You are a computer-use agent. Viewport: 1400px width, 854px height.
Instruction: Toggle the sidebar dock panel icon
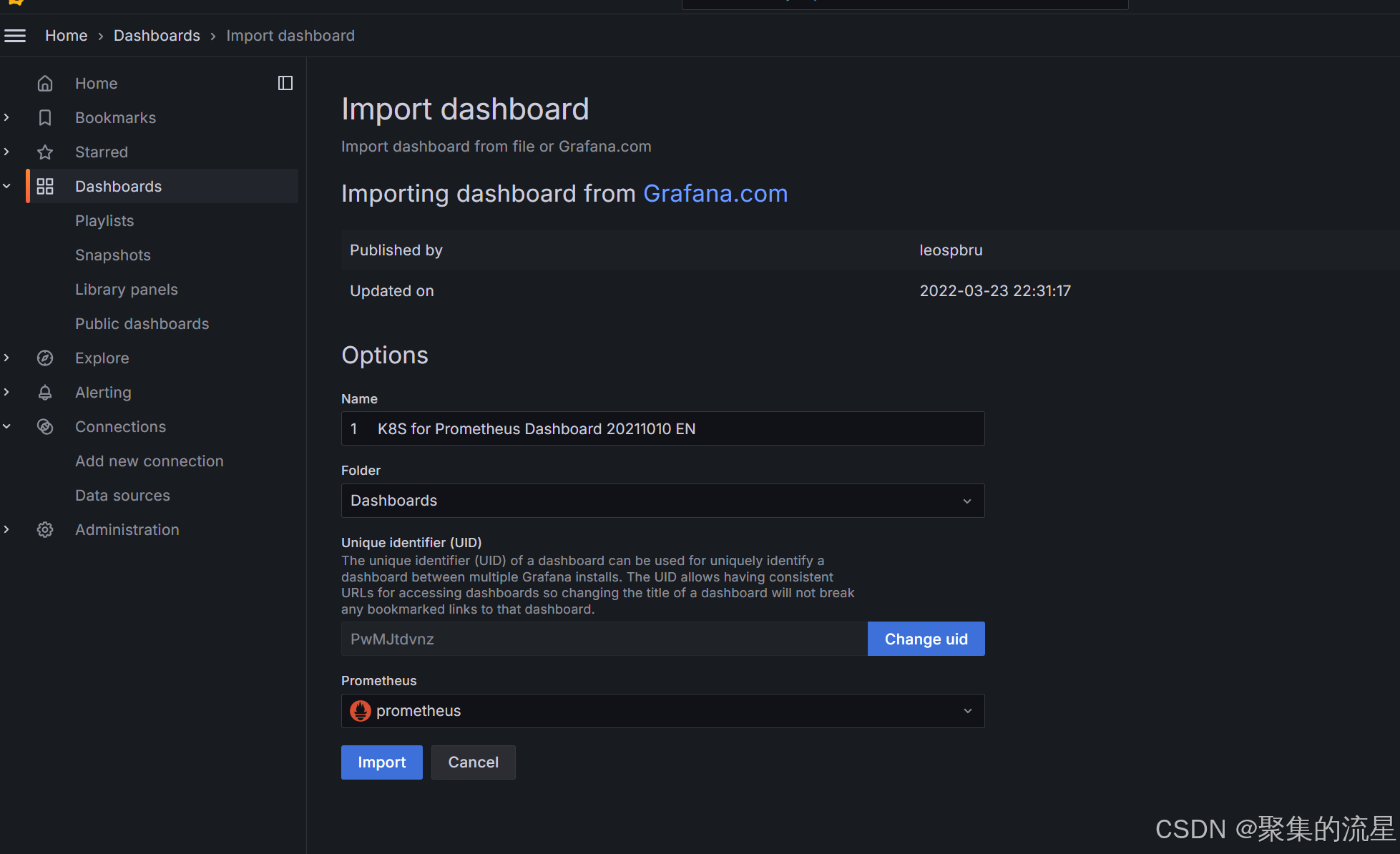[285, 84]
